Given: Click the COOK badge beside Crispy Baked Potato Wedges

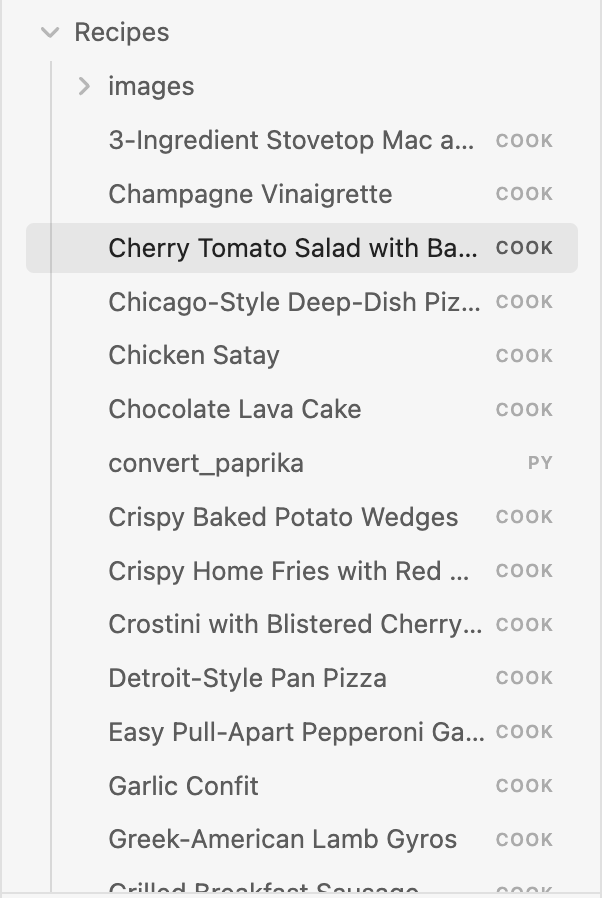Looking at the screenshot, I should (523, 517).
